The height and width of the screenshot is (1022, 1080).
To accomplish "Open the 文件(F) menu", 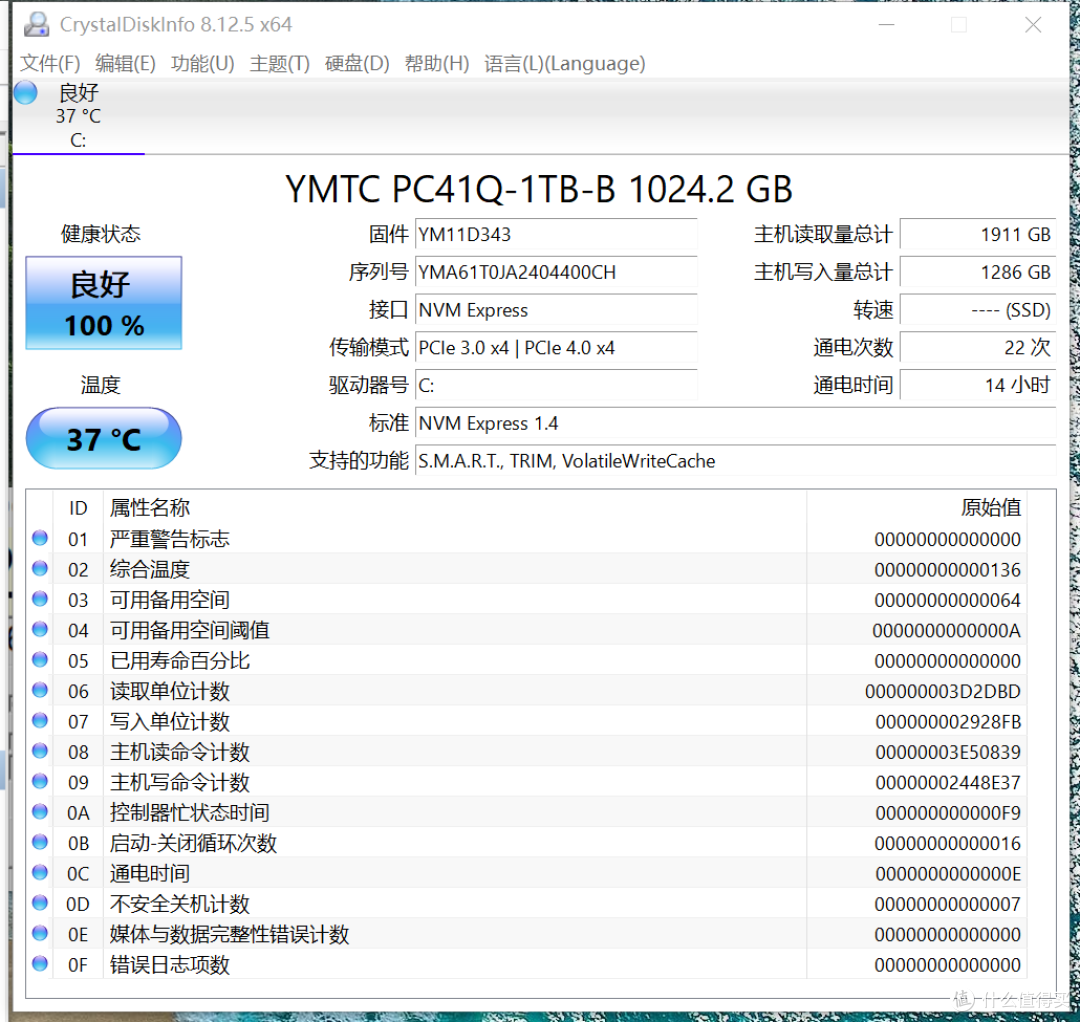I will coord(48,63).
